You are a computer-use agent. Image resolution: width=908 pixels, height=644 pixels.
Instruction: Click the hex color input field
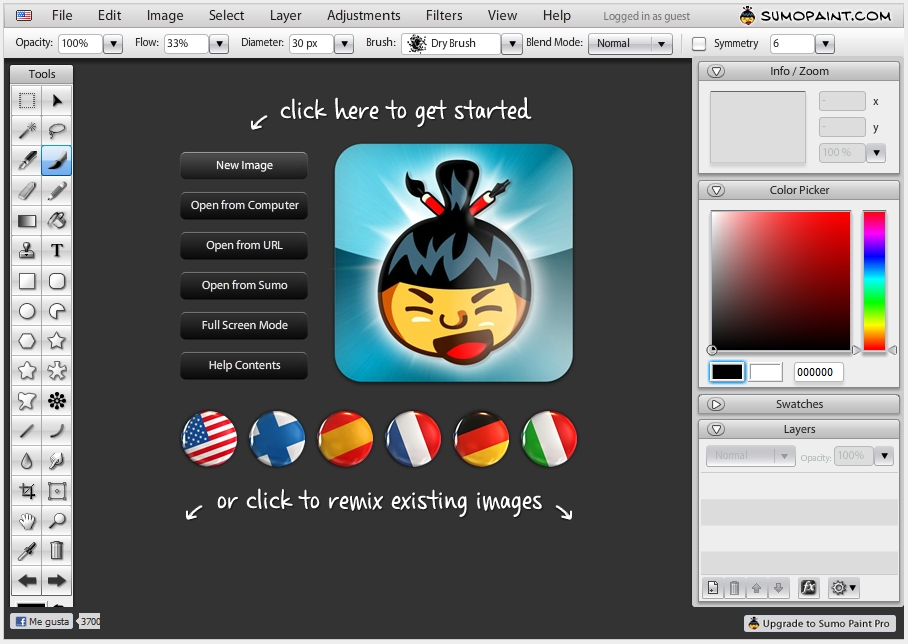[818, 372]
